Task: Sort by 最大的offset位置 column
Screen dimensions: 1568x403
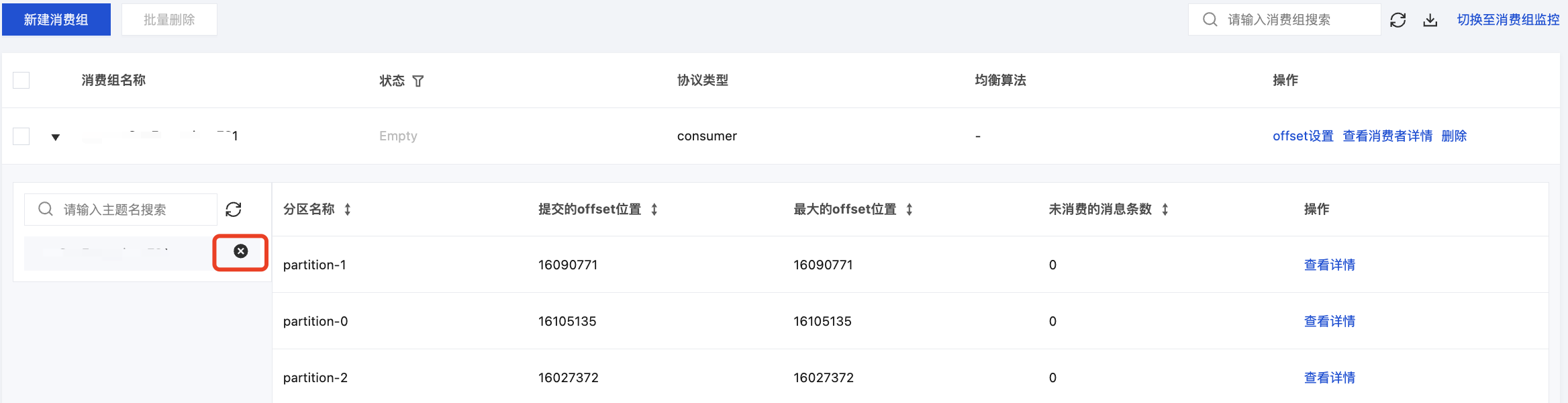Action: [x=910, y=210]
